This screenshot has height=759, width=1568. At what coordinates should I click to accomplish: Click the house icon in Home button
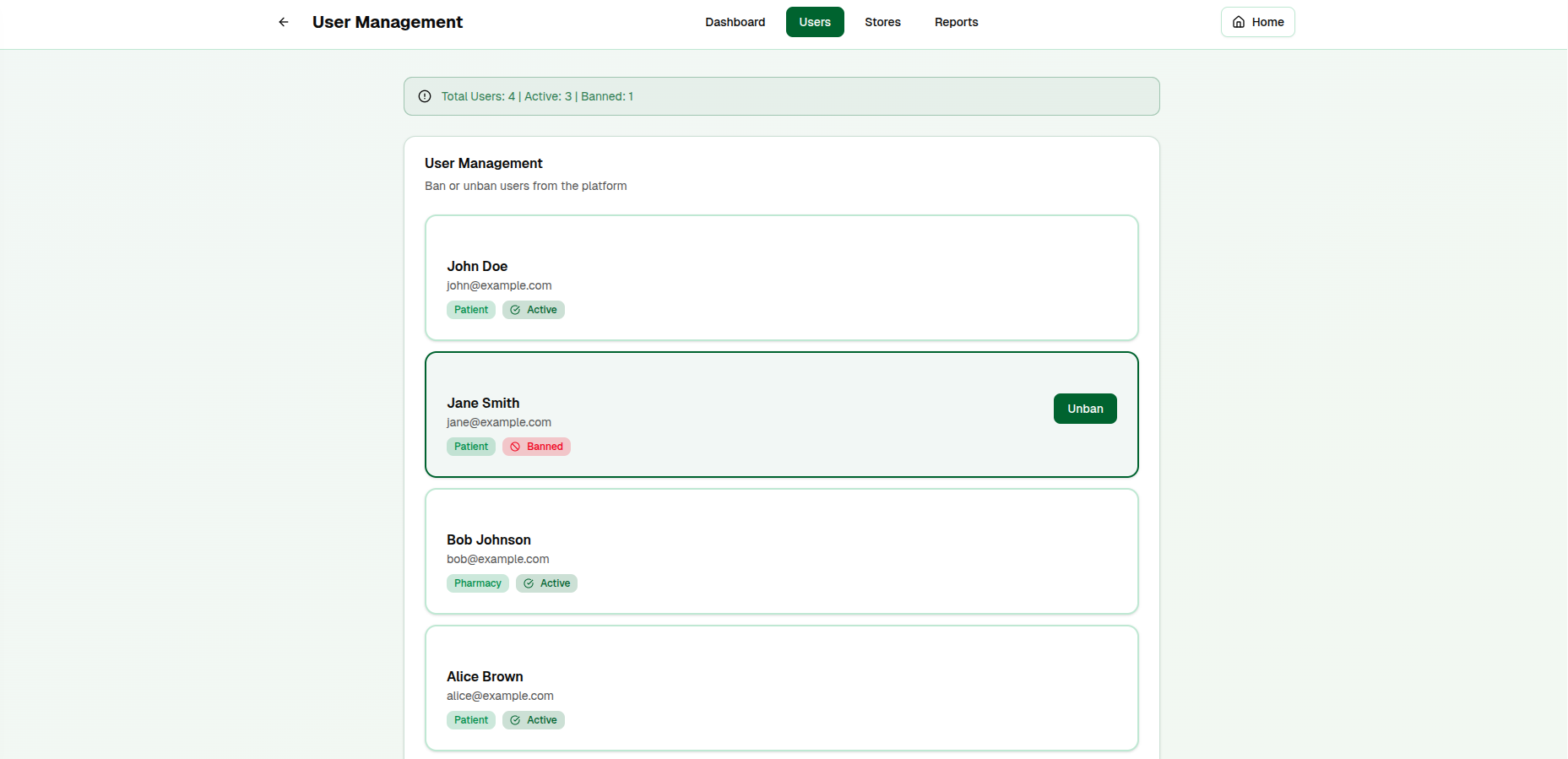coord(1239,22)
